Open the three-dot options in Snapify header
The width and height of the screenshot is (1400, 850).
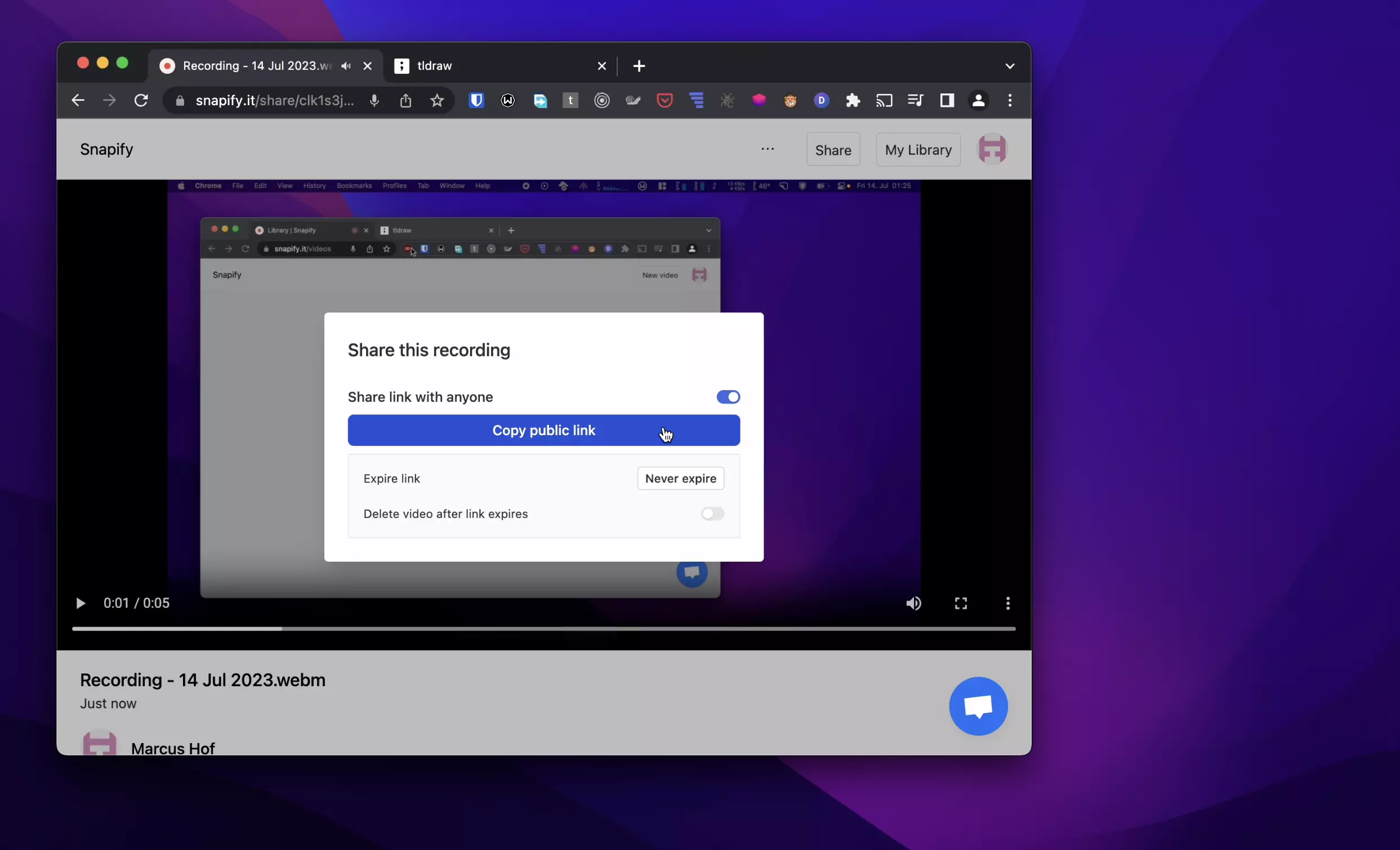point(768,149)
